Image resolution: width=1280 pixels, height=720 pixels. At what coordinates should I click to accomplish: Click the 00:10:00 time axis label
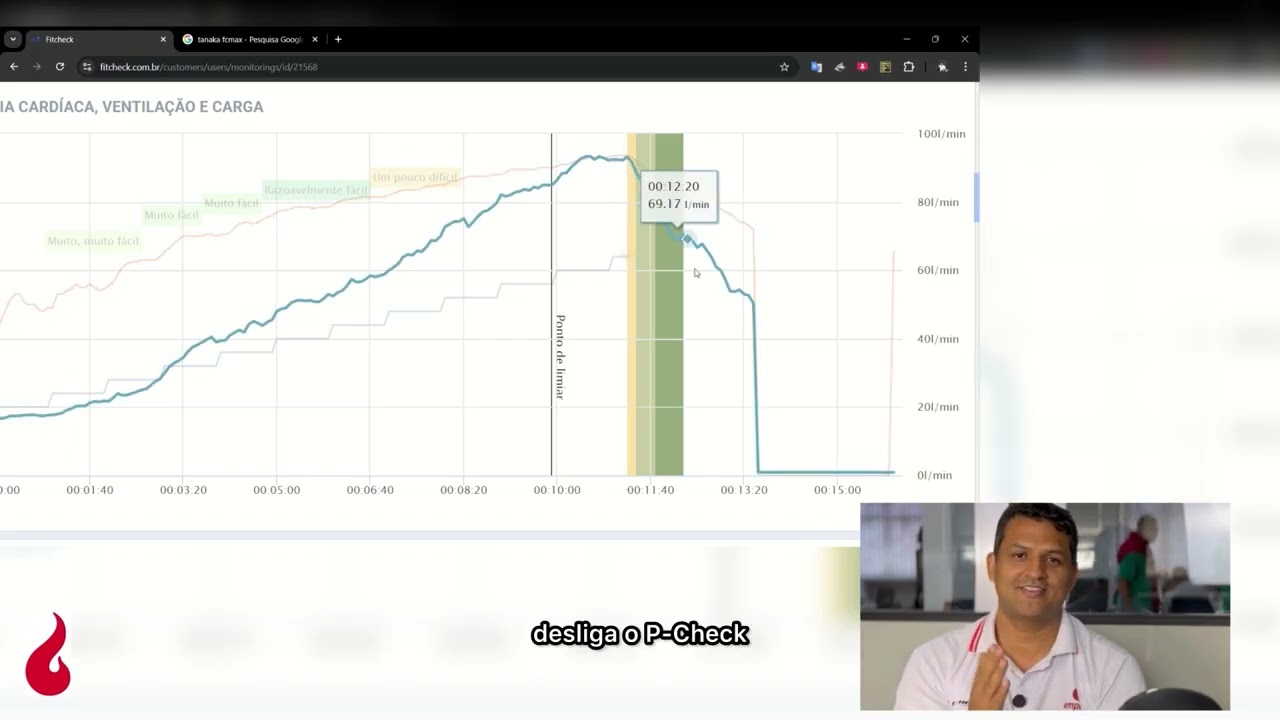click(x=557, y=490)
